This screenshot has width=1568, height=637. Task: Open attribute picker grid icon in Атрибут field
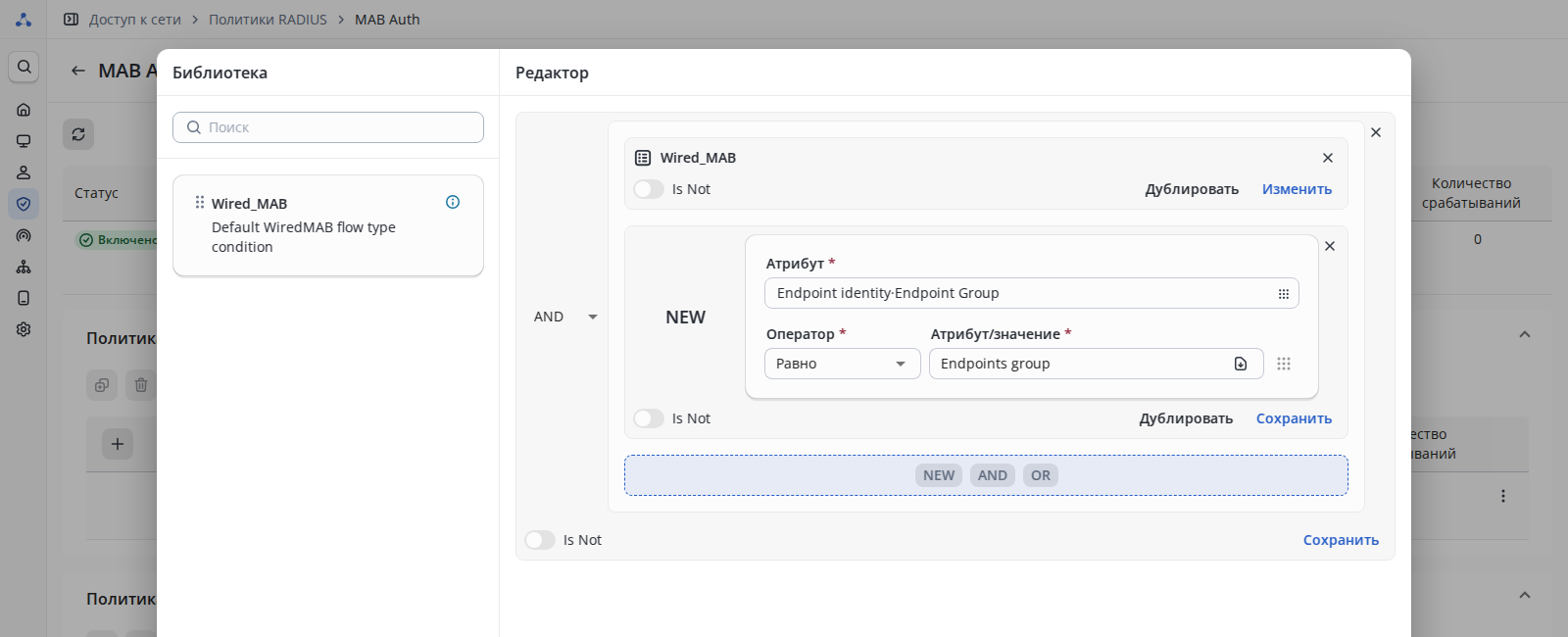[x=1283, y=294]
